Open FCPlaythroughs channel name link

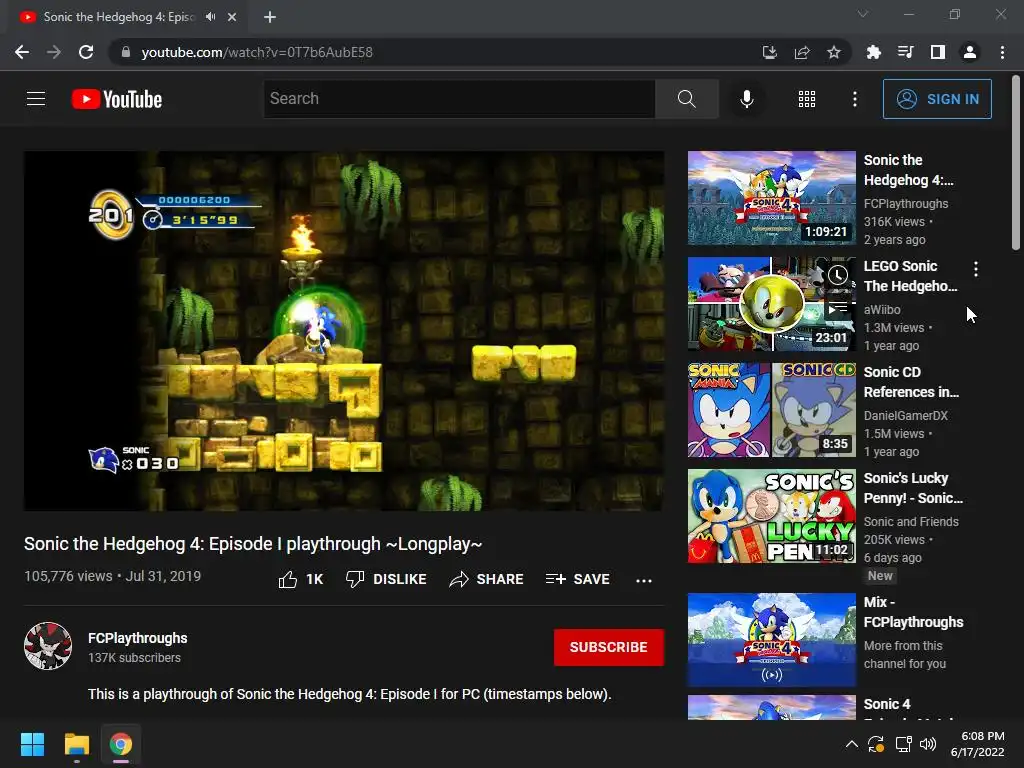tap(138, 638)
